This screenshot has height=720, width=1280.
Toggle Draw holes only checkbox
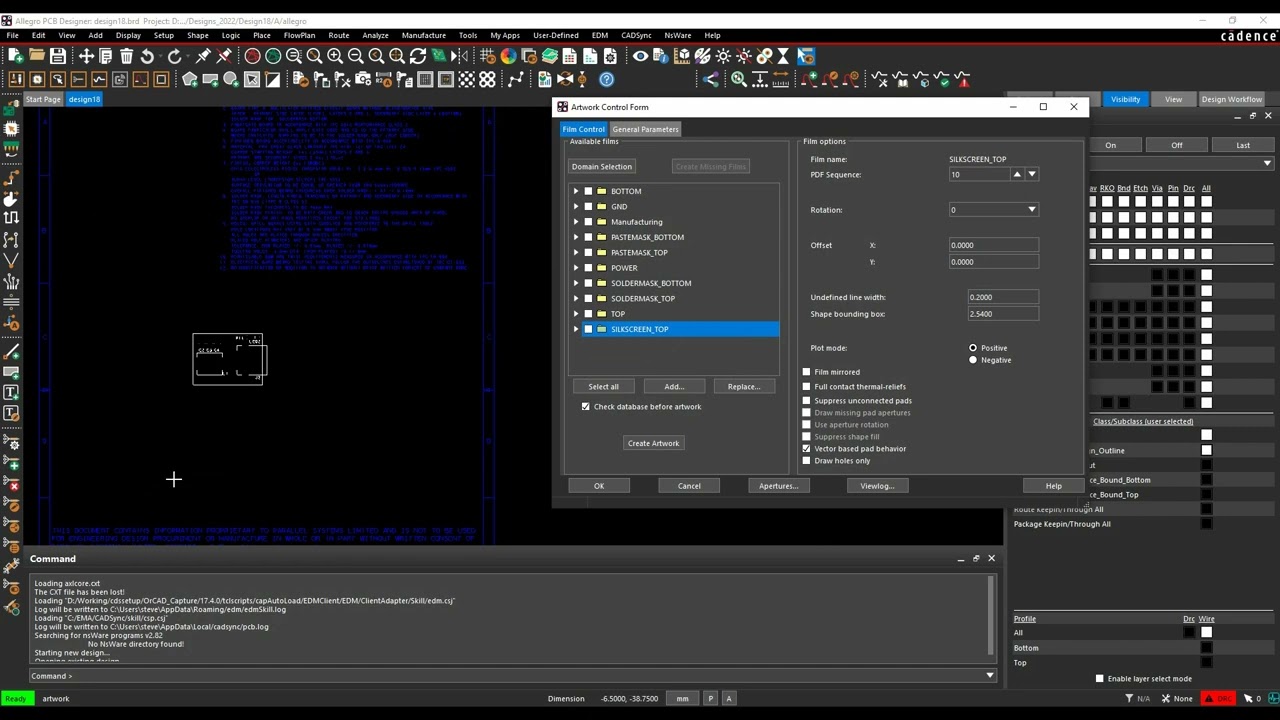(x=807, y=461)
